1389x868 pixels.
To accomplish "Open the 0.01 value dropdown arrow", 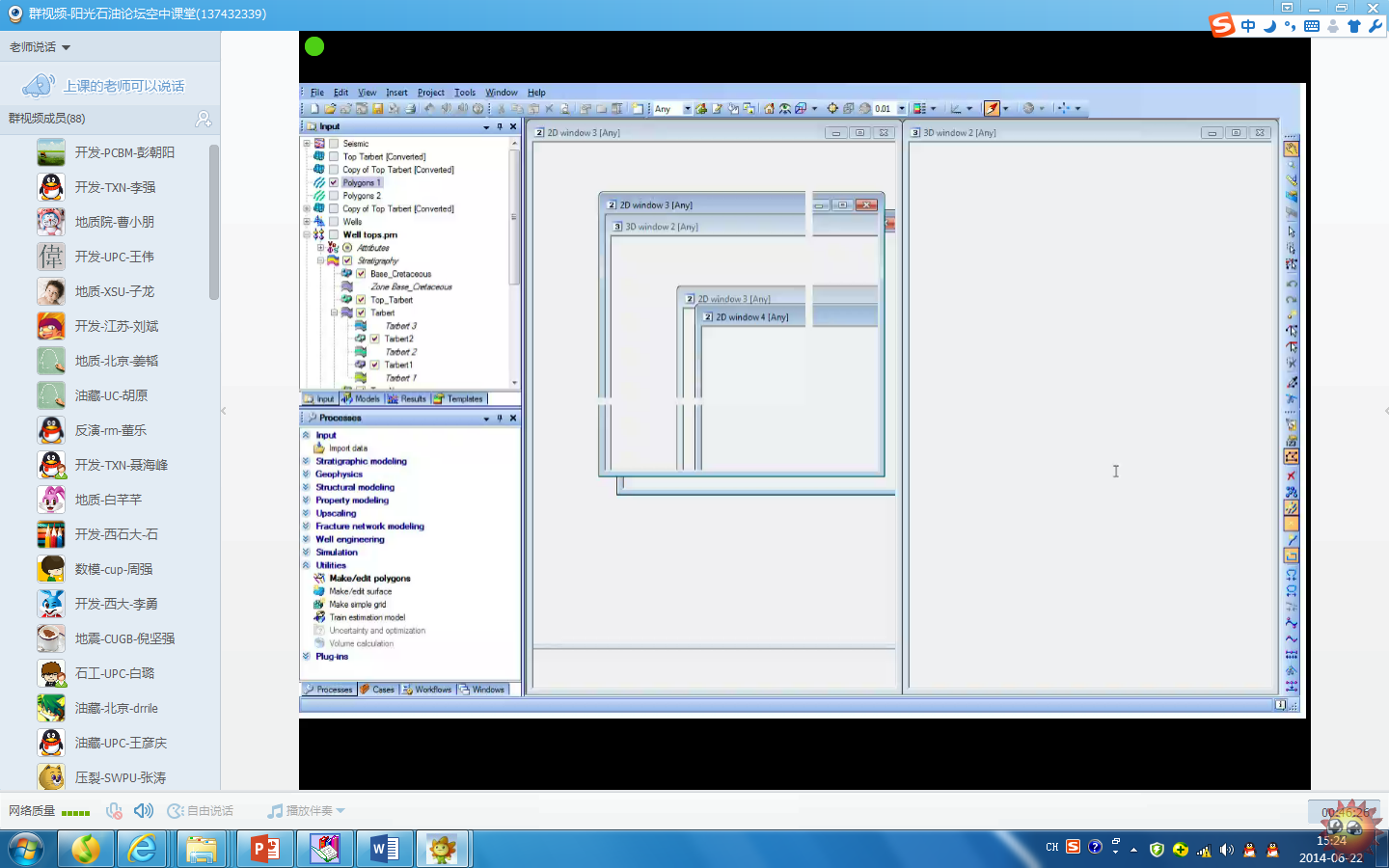I will [x=902, y=109].
